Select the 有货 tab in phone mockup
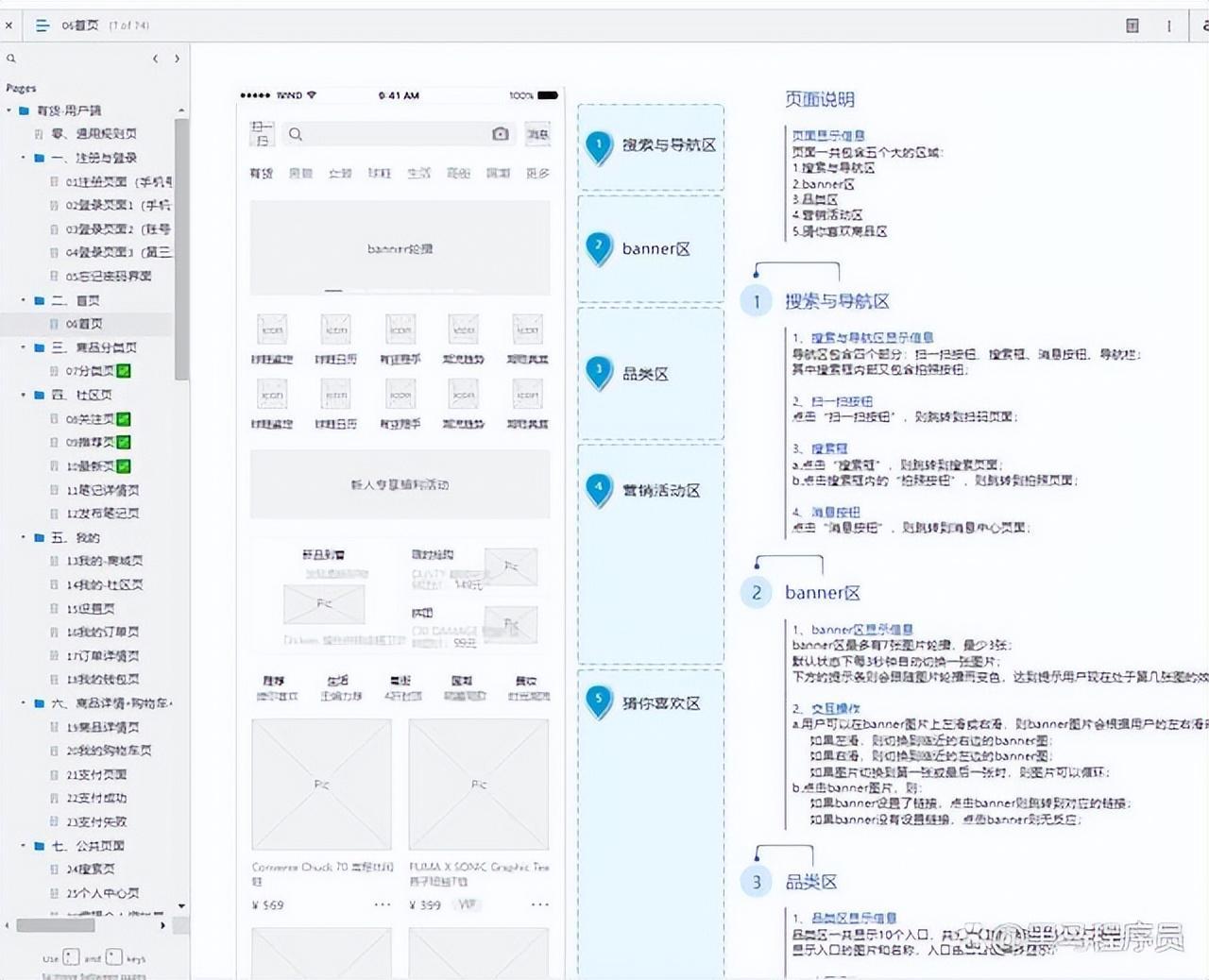Screen dimensions: 1209x980 pyautogui.click(x=262, y=174)
